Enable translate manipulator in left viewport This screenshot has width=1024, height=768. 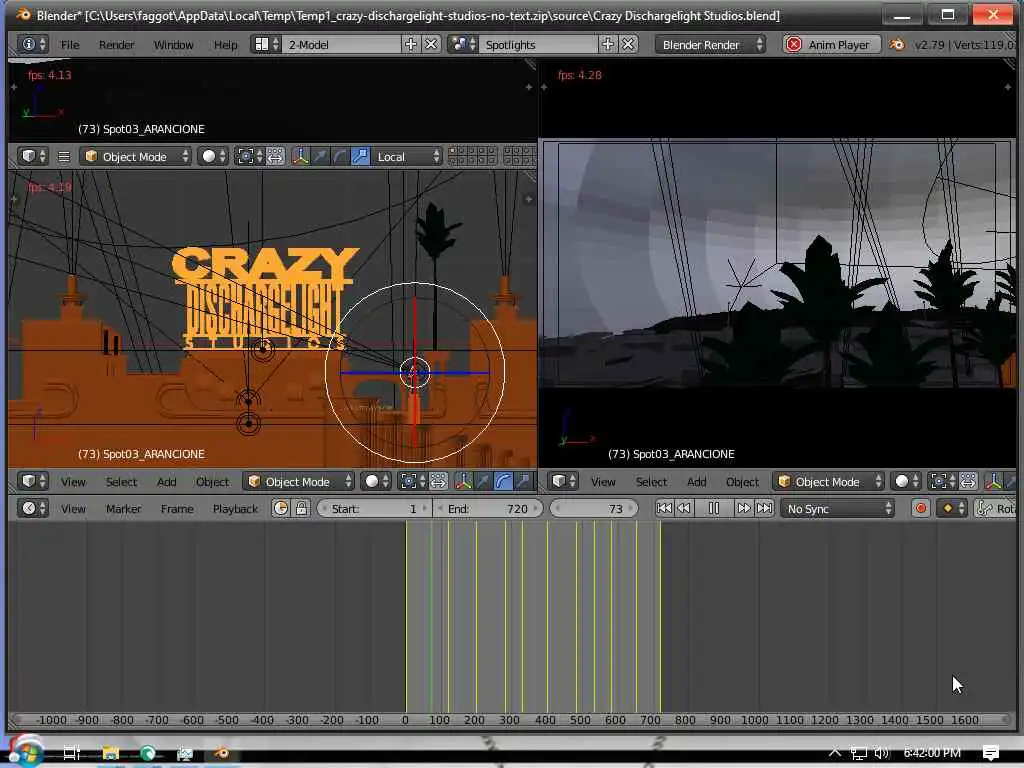coord(483,482)
